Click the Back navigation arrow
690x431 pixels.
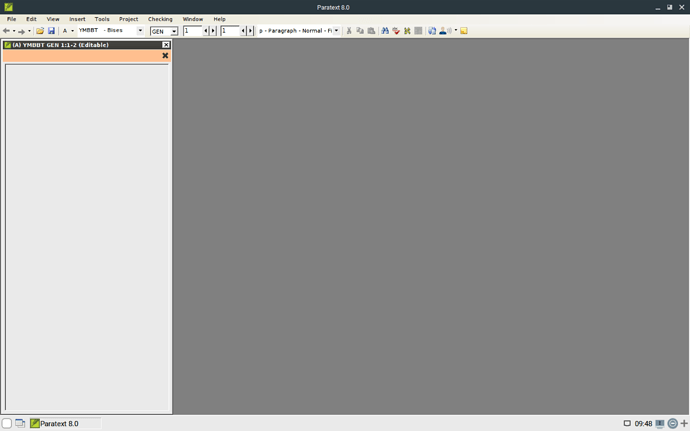coord(6,31)
